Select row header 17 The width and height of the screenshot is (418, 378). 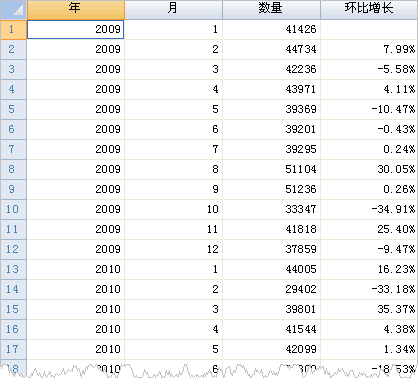point(13,350)
